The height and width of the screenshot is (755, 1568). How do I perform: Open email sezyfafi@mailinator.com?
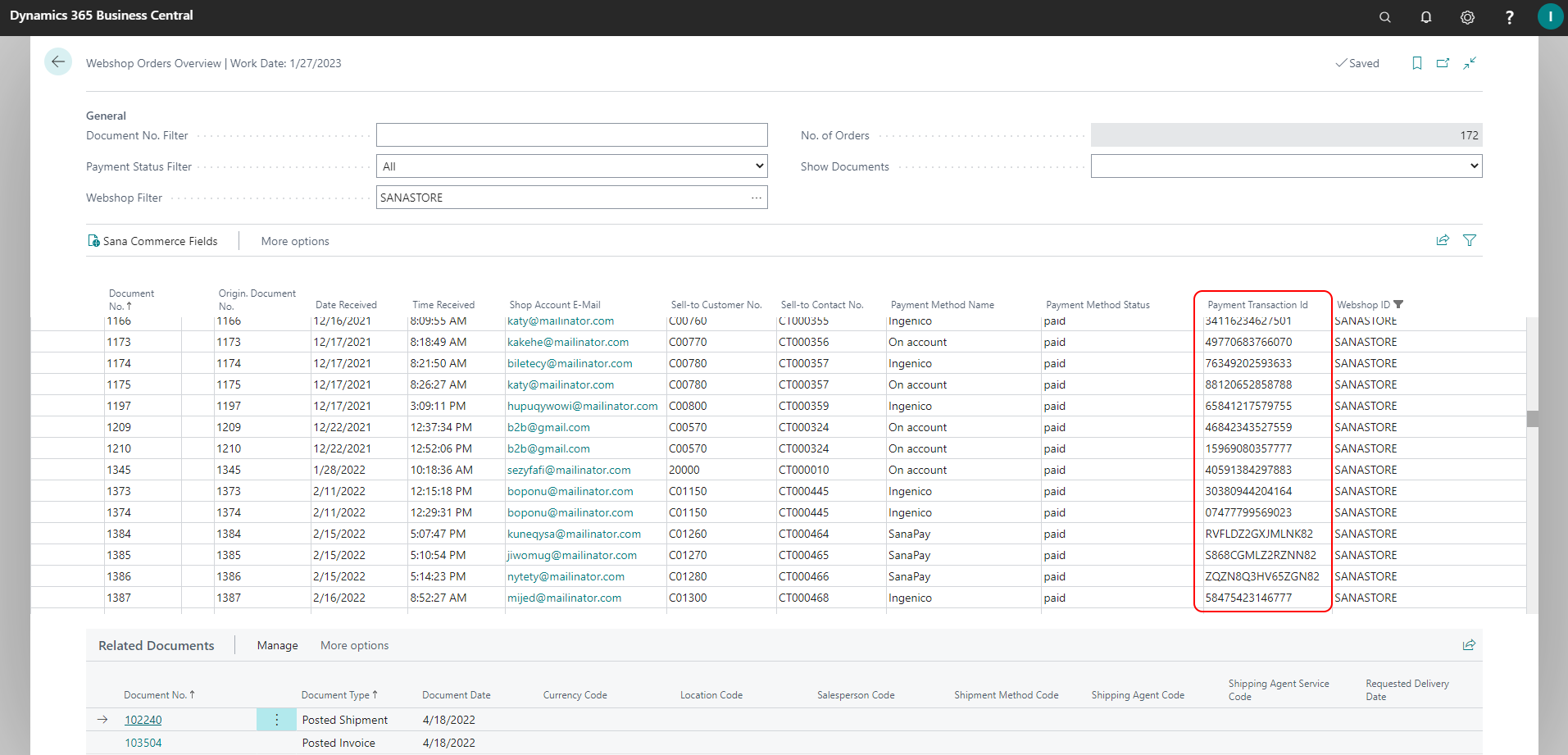[569, 470]
